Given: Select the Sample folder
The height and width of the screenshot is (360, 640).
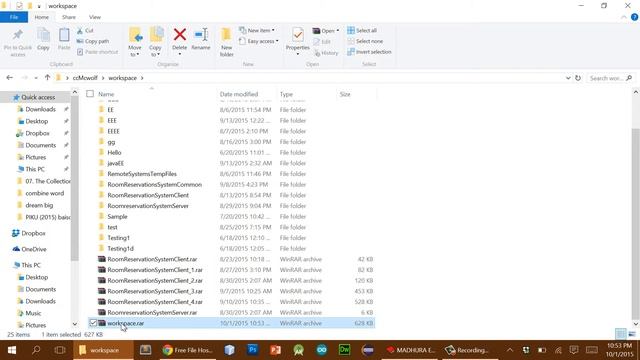Looking at the screenshot, I should (117, 216).
